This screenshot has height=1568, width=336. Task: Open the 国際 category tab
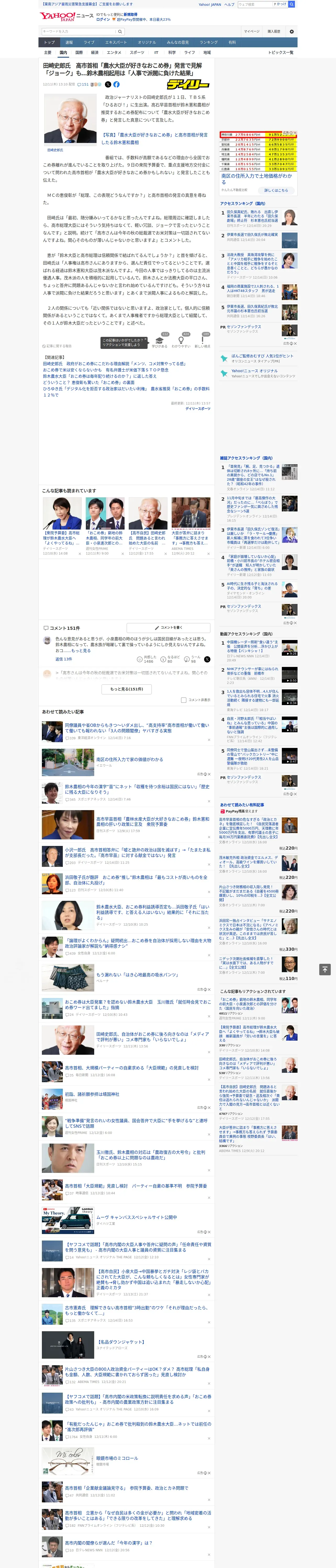[x=79, y=52]
